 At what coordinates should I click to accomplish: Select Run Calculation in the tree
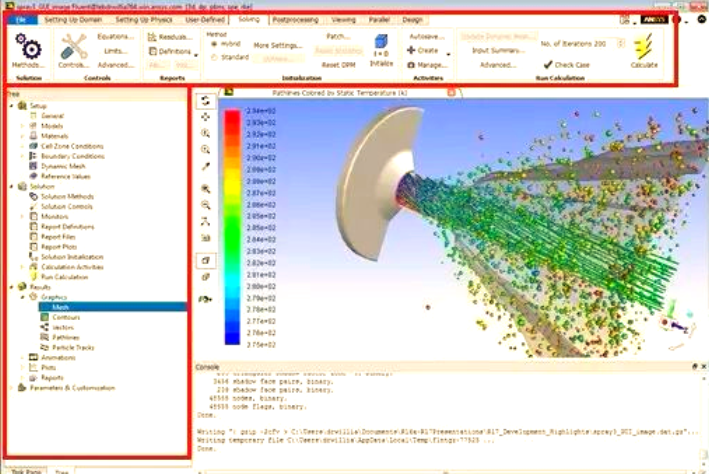[64, 277]
